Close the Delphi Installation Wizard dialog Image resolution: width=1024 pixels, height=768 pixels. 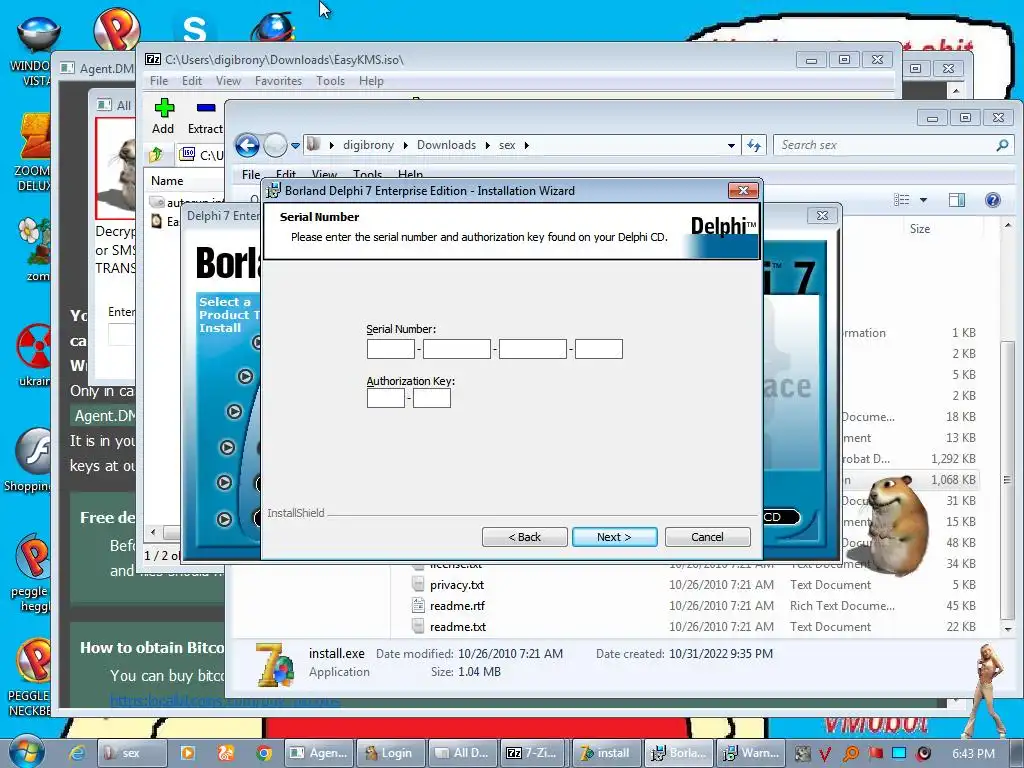743,190
